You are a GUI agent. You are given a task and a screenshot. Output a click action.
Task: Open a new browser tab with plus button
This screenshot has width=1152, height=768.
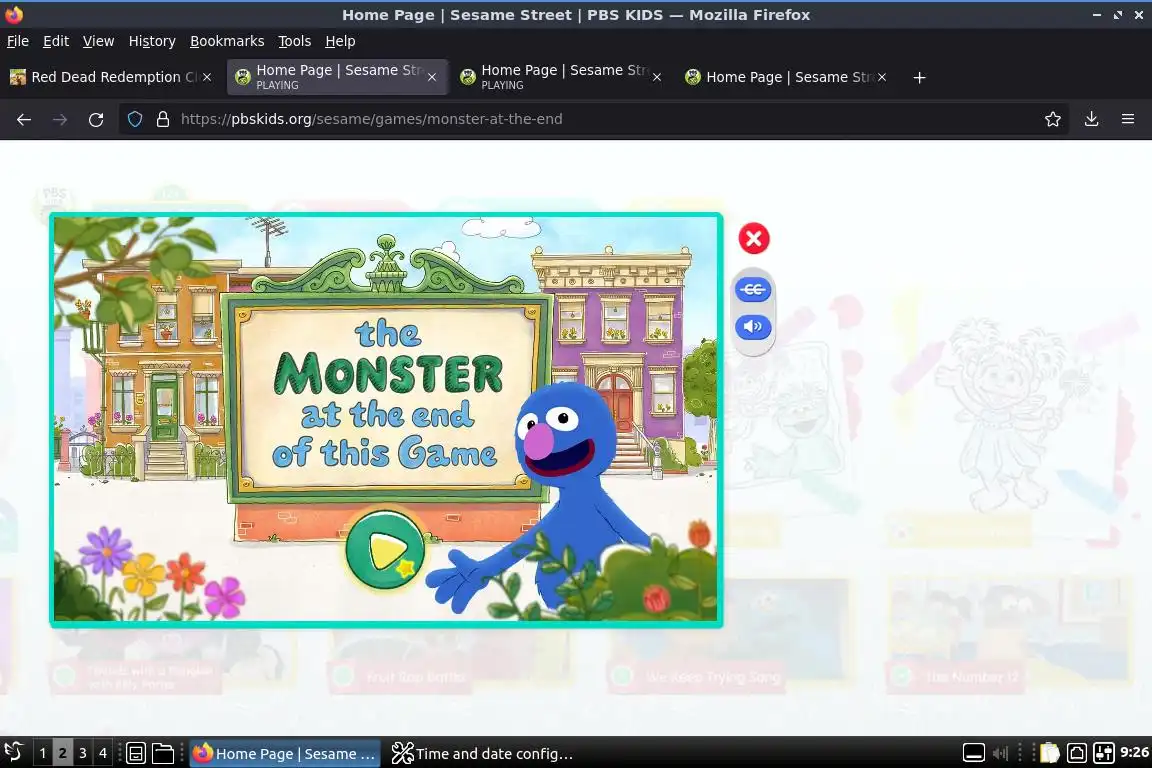coord(919,77)
